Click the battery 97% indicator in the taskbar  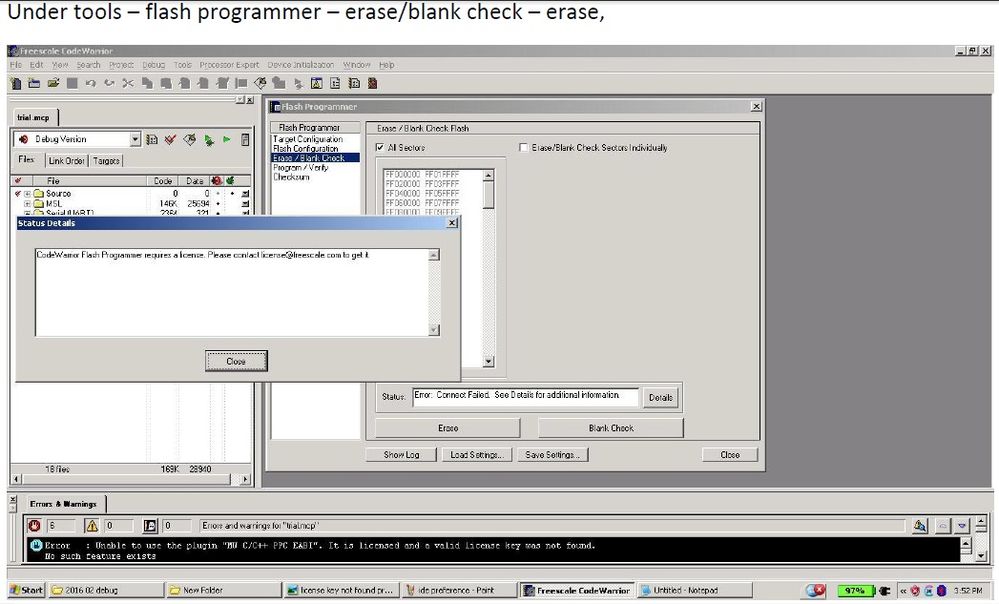click(x=854, y=591)
